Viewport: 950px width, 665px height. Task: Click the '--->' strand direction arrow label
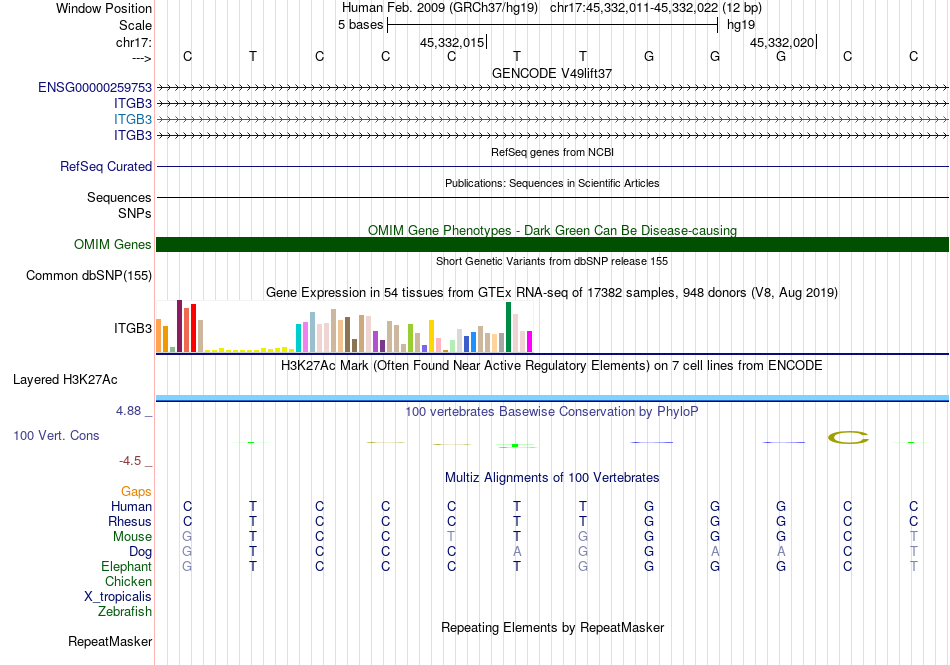(x=142, y=58)
